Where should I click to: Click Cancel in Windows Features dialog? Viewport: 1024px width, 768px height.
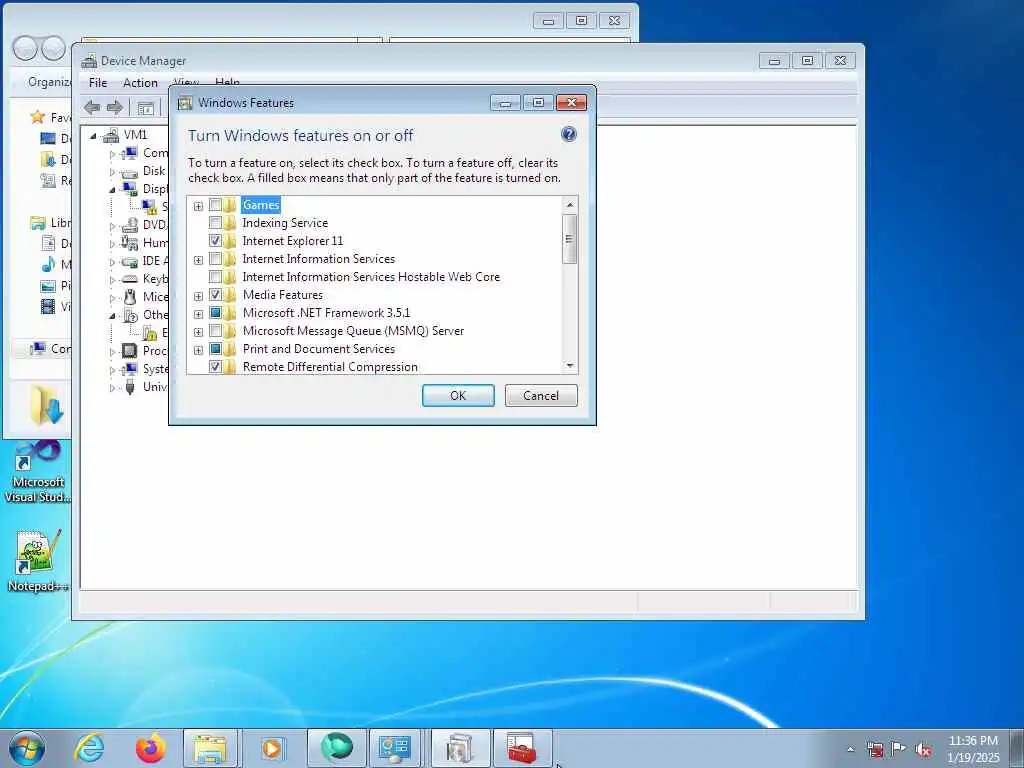(541, 396)
